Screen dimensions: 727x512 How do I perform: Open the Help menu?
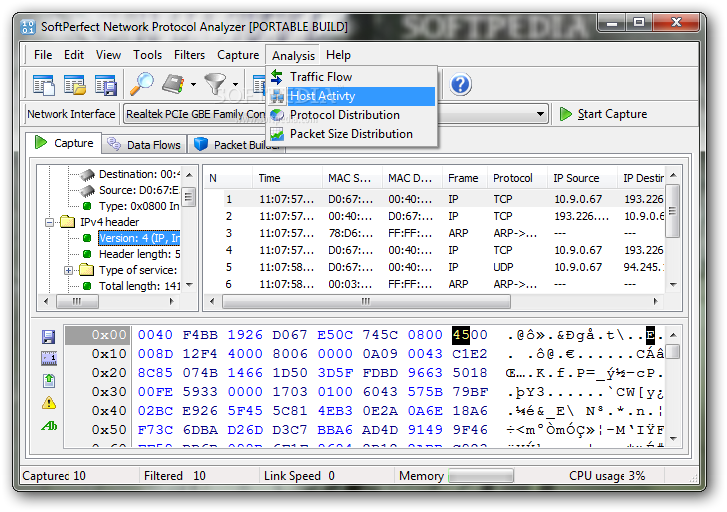point(338,55)
